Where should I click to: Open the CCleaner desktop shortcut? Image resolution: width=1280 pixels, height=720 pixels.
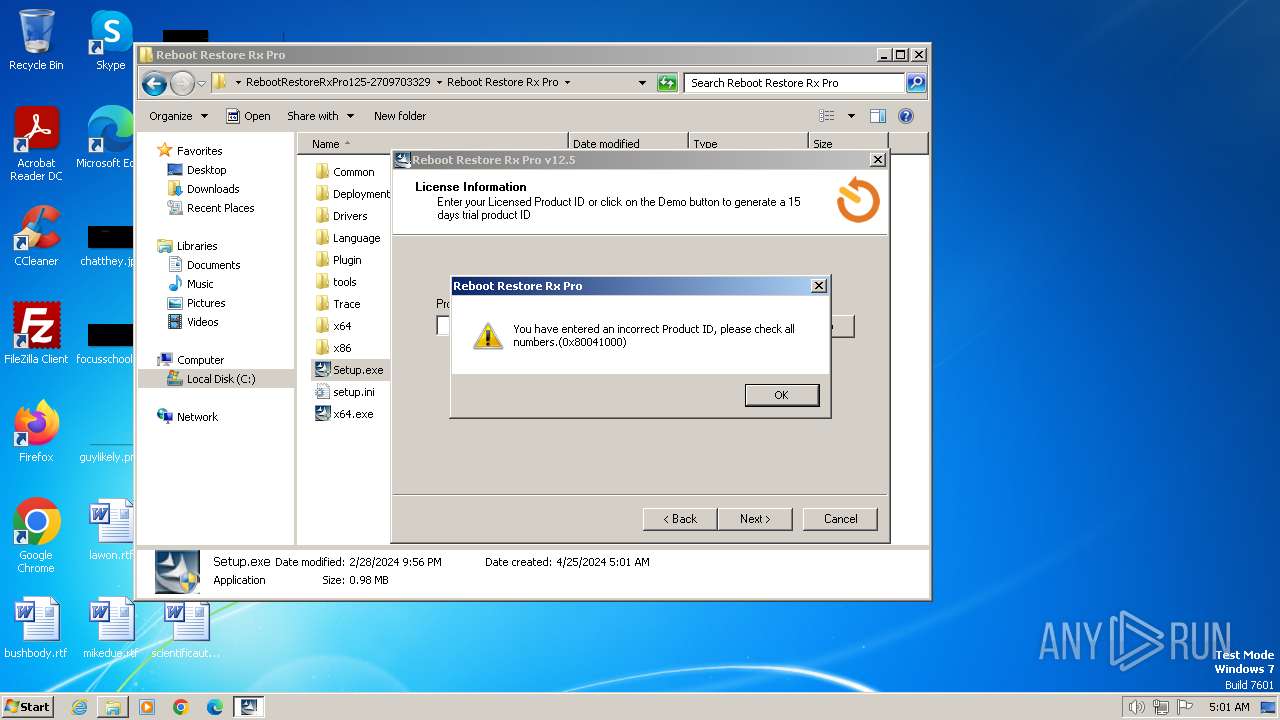pos(36,236)
